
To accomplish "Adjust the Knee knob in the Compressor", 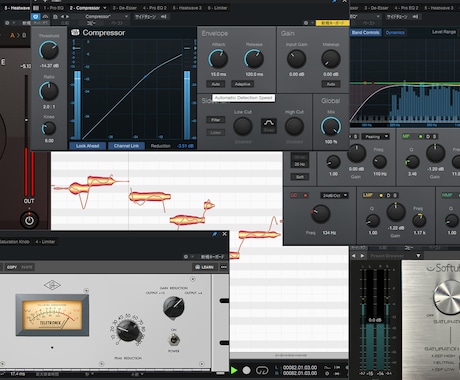I will point(49,129).
